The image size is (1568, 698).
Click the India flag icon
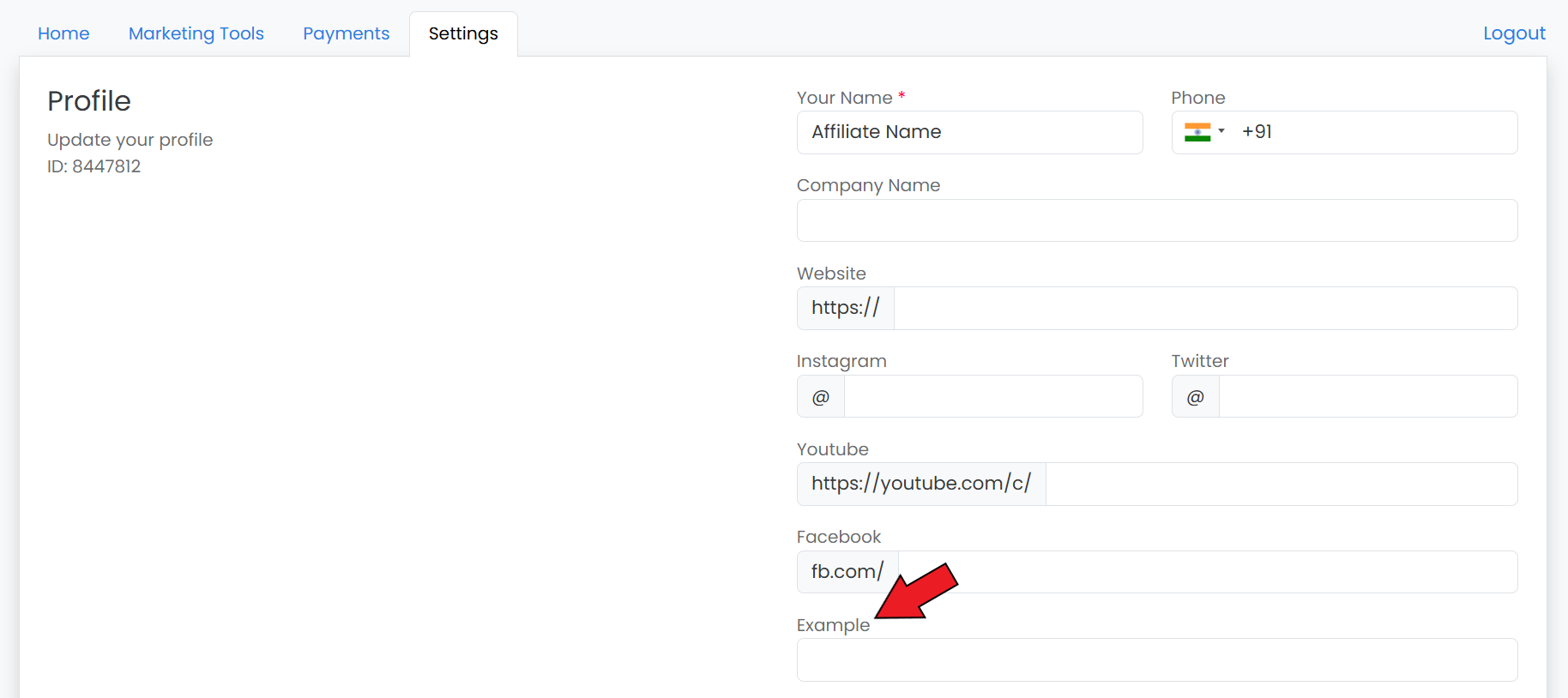tap(1197, 132)
